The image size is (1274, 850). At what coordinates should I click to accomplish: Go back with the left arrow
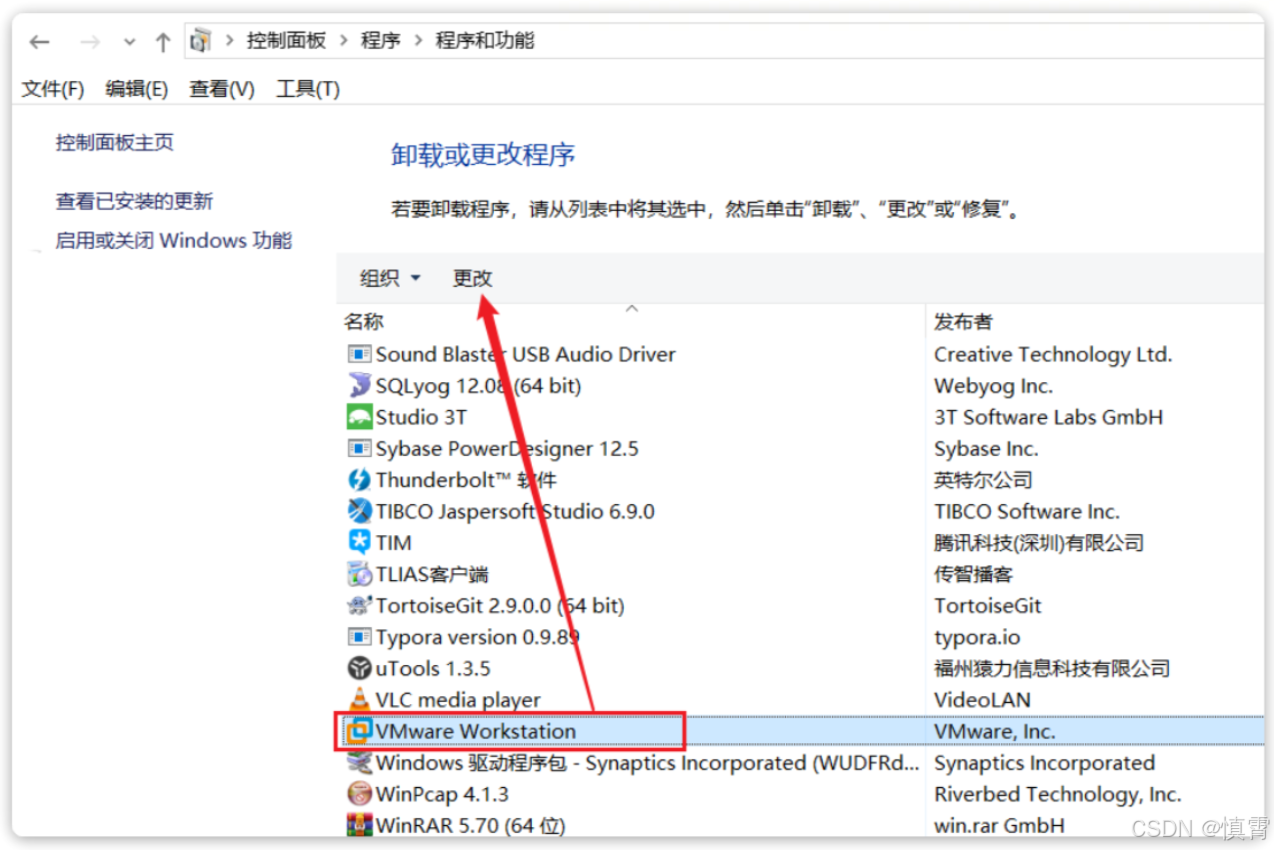[x=39, y=41]
